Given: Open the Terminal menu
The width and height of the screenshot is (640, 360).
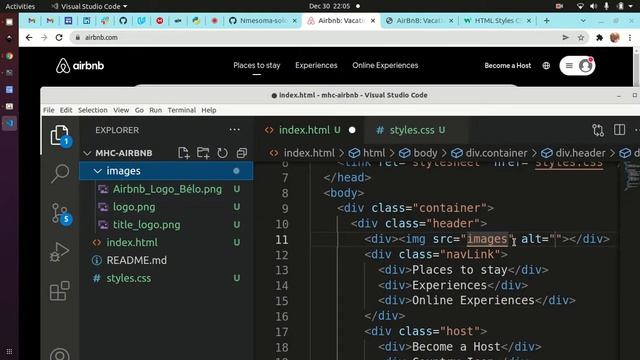Looking at the screenshot, I should click(x=182, y=110).
